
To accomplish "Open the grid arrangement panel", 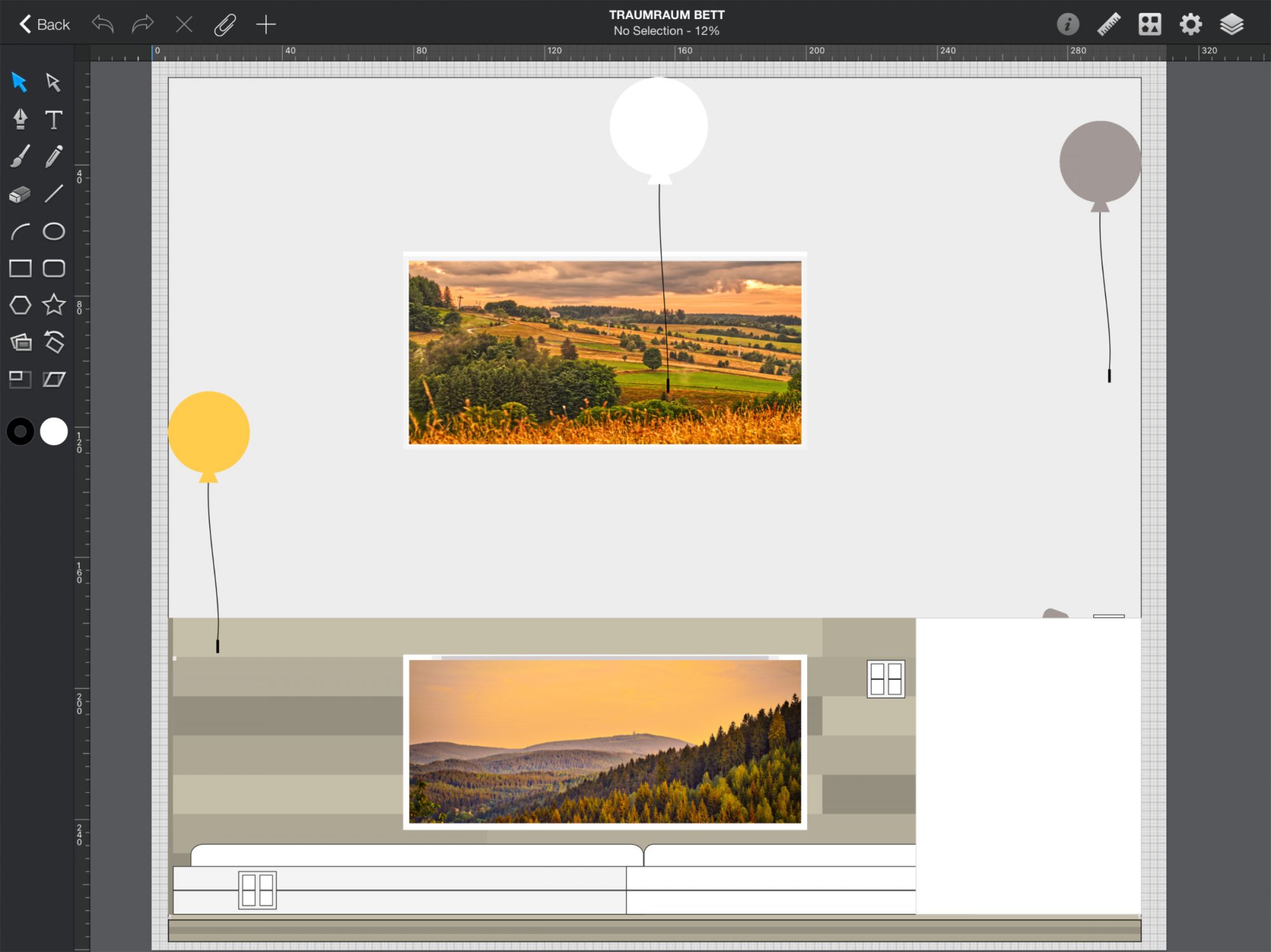I will [1150, 24].
